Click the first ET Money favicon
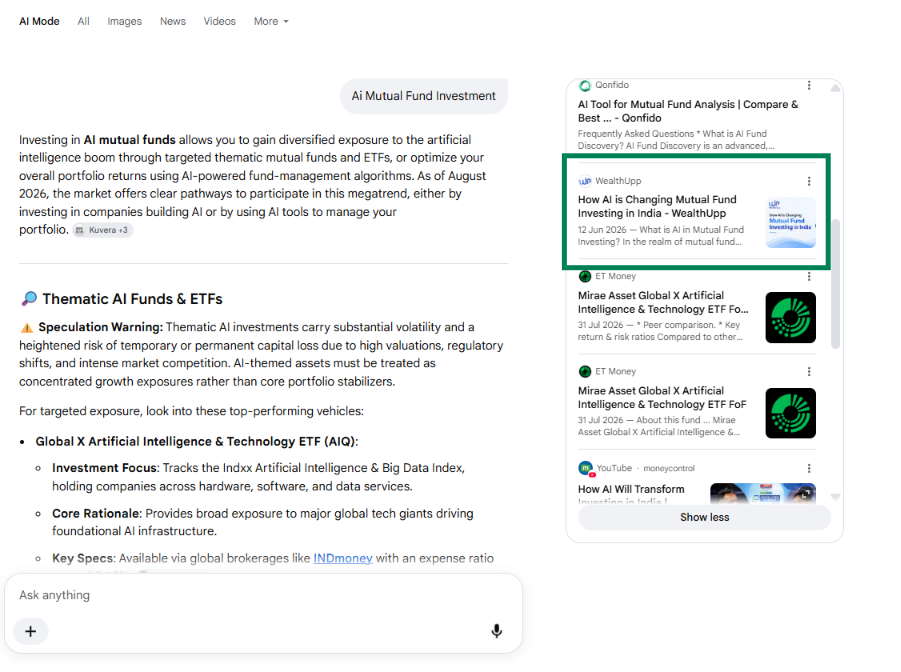This screenshot has width=901, height=672. (585, 277)
